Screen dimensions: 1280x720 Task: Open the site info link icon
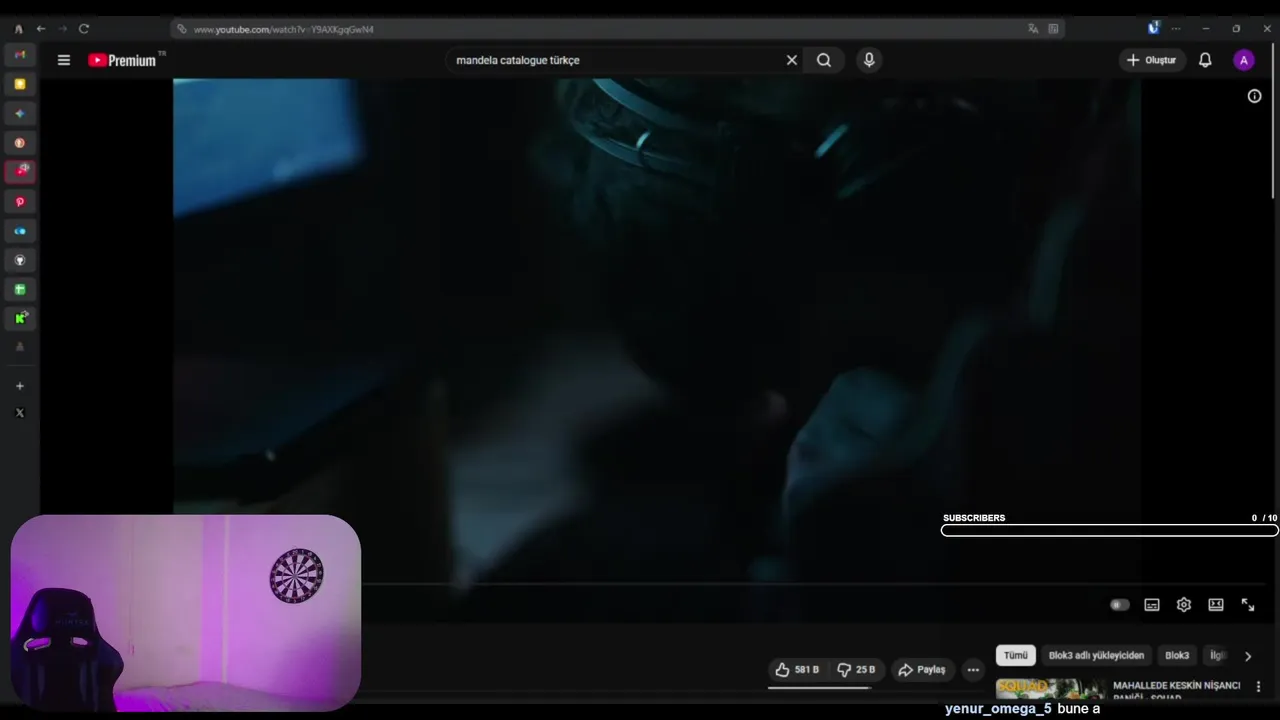tap(181, 29)
